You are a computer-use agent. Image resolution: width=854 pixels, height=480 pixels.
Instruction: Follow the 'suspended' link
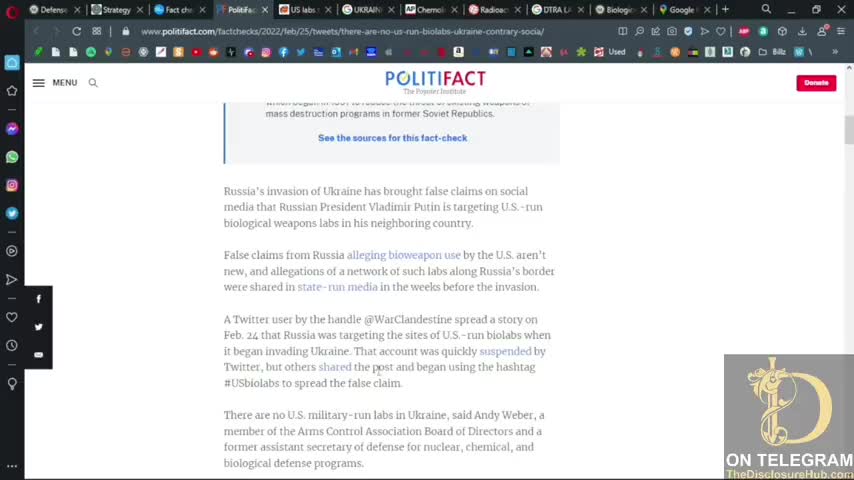tap(505, 351)
